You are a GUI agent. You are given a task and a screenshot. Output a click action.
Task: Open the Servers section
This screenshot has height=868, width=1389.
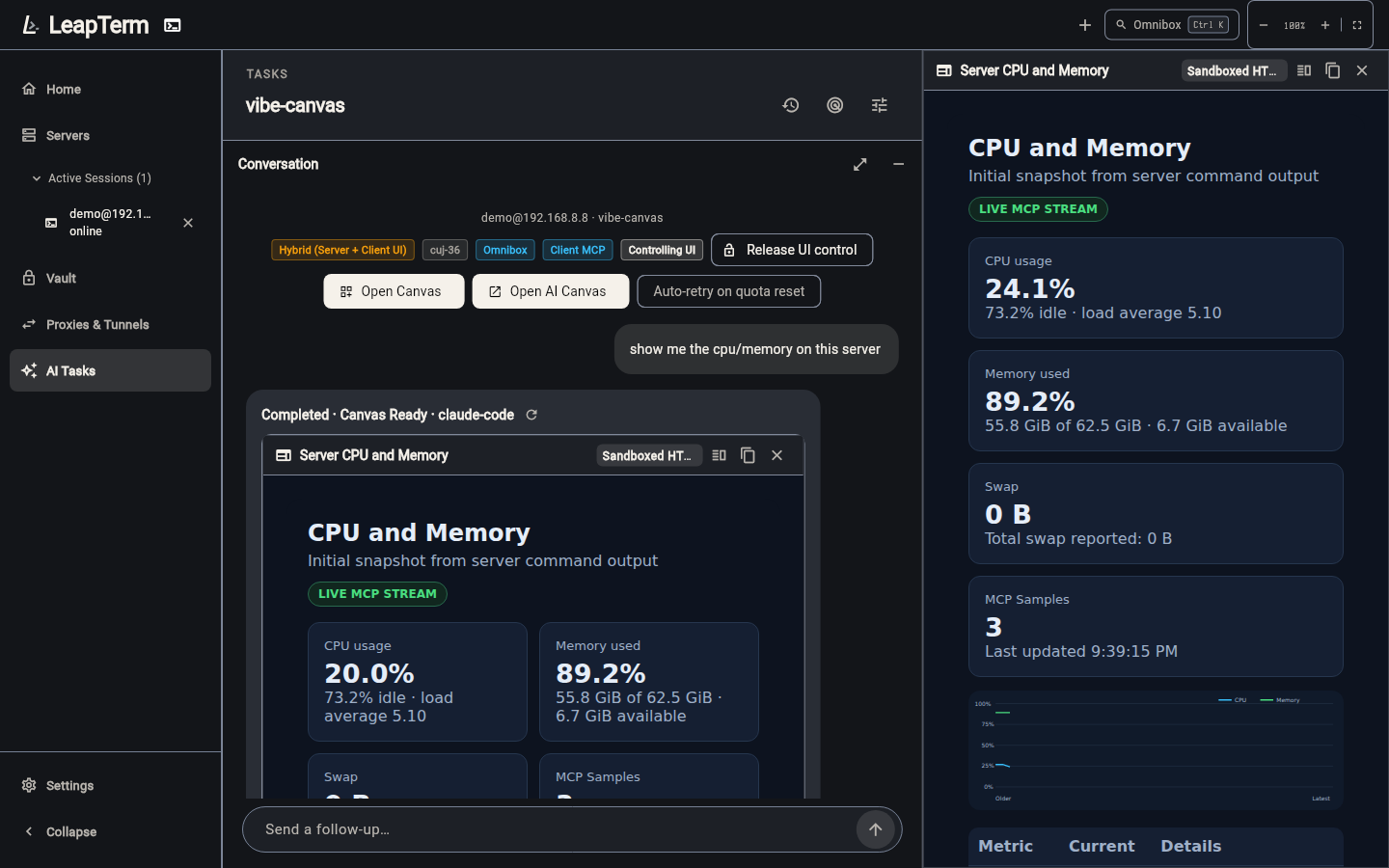[x=111, y=136]
